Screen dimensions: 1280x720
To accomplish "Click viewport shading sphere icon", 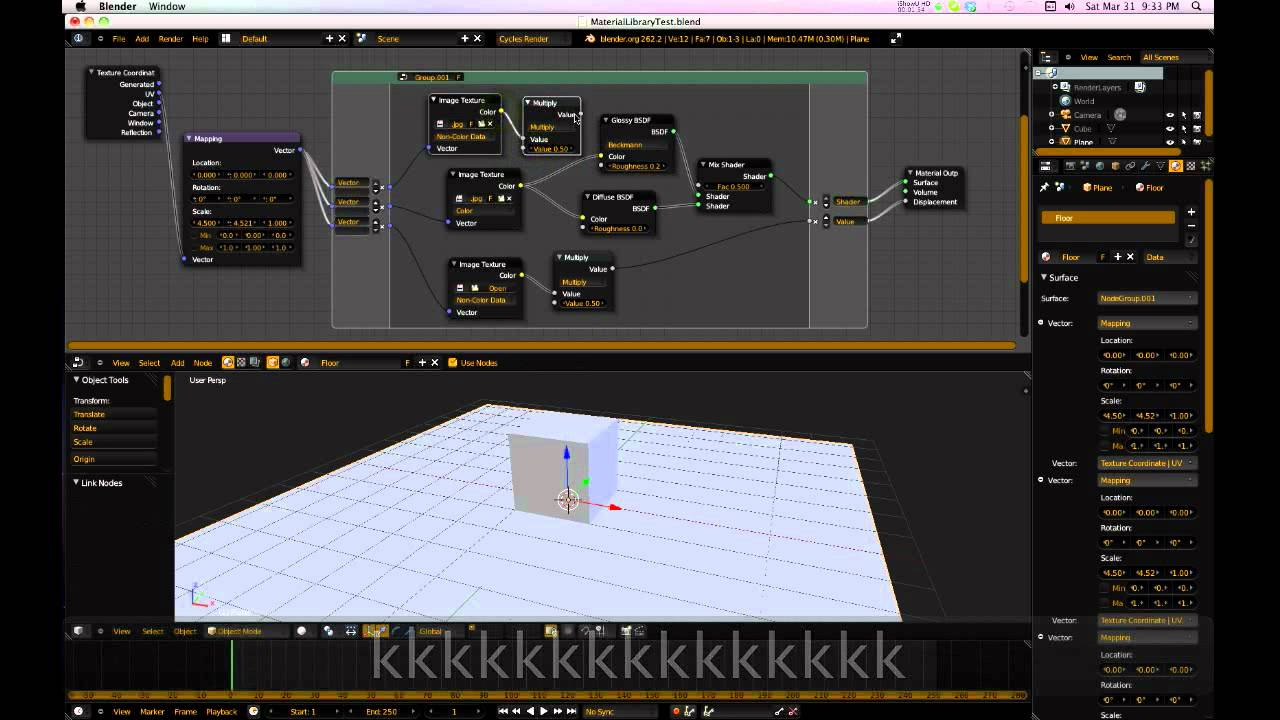I will pos(301,630).
